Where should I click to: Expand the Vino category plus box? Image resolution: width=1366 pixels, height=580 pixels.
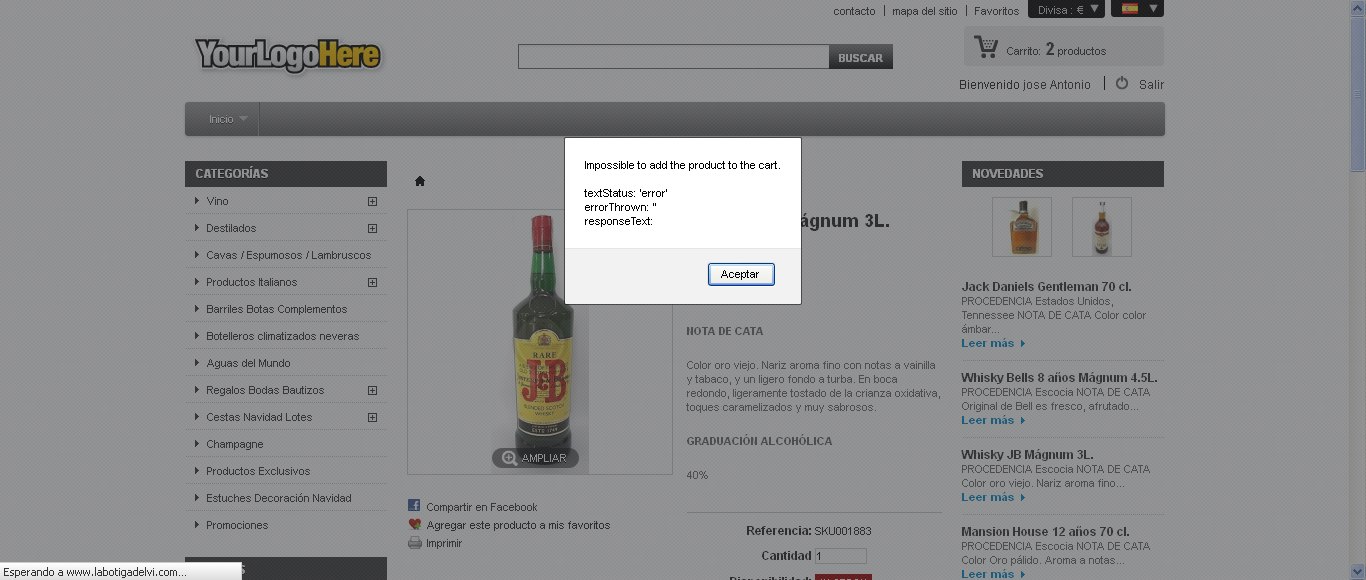click(x=372, y=201)
